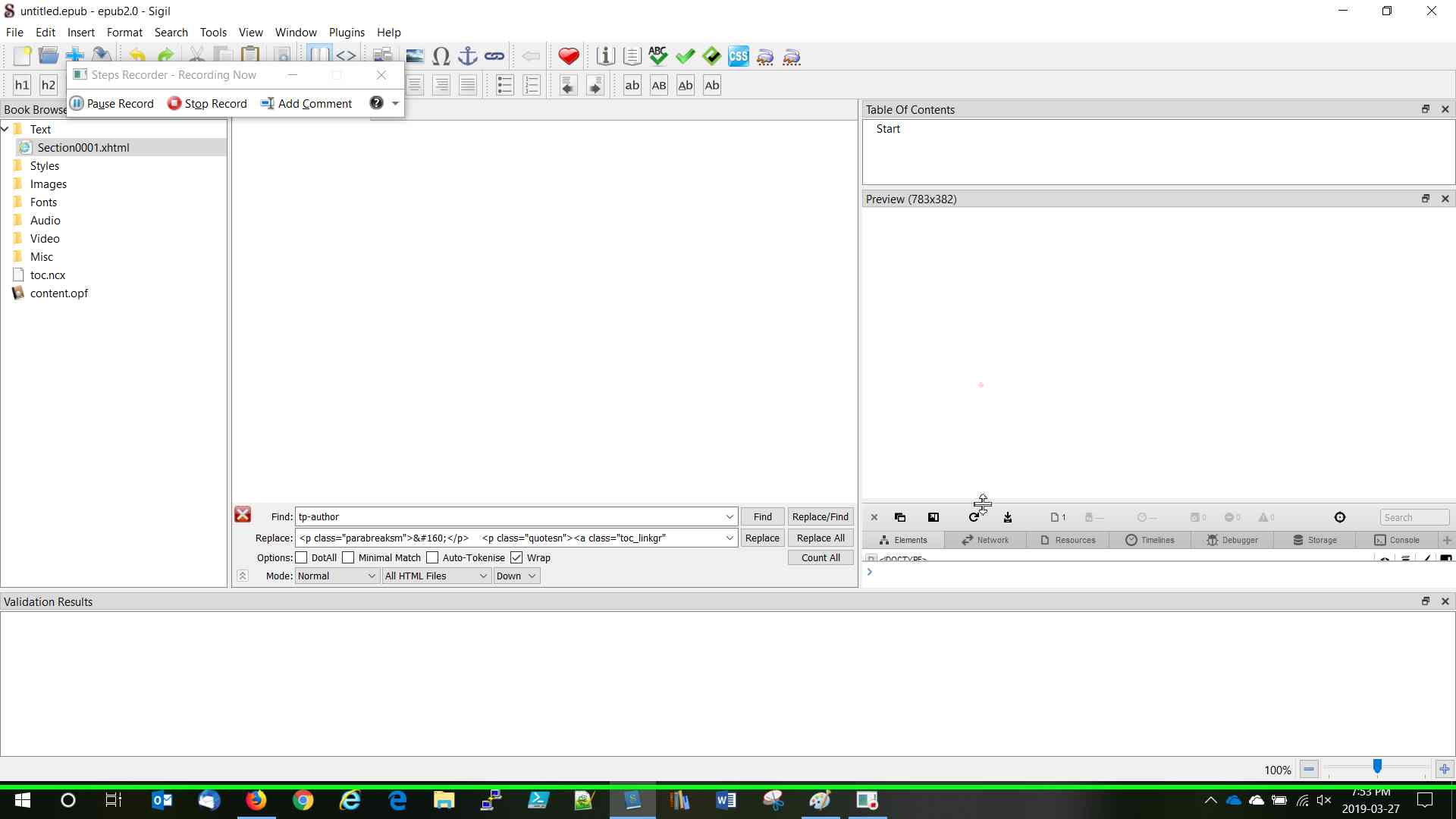Click the CSS validation icon
Image resolution: width=1456 pixels, height=819 pixels.
(738, 56)
